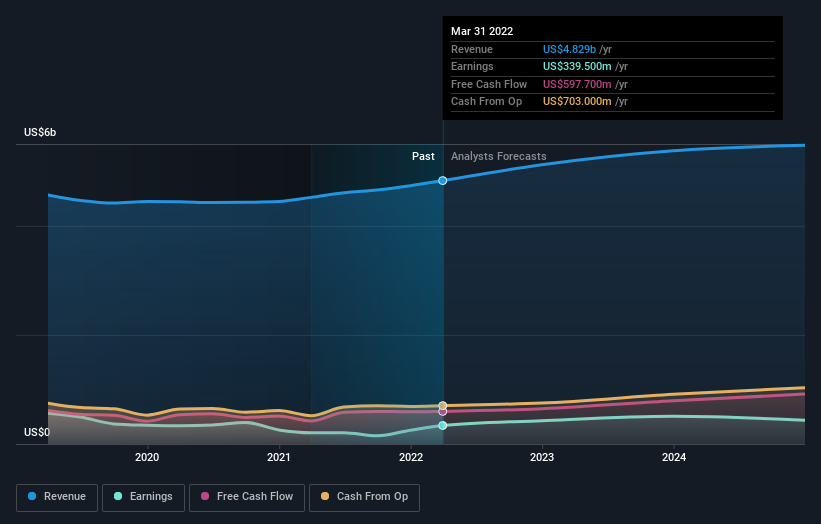Toggle the Revenue series legend button
Screen dimensions: 821x524
(x=57, y=497)
